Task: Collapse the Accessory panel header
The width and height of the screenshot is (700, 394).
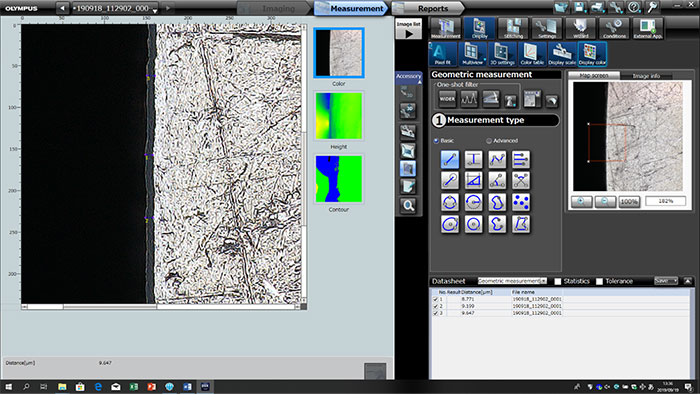Action: 408,77
